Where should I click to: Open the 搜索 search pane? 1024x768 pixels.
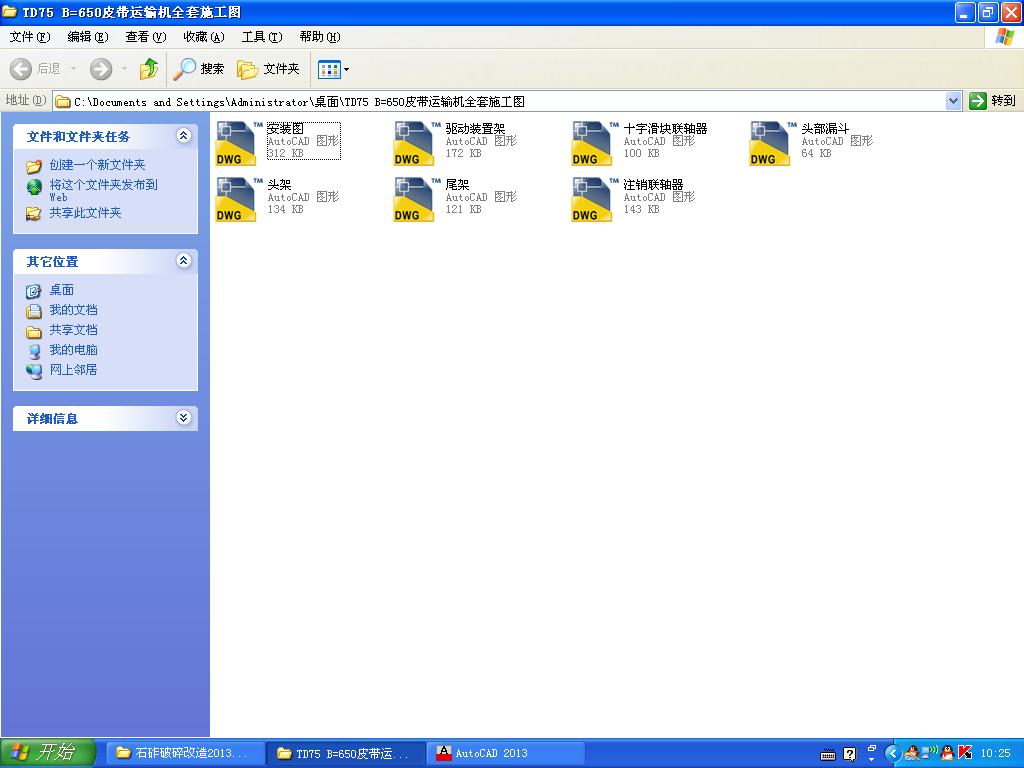[x=199, y=69]
